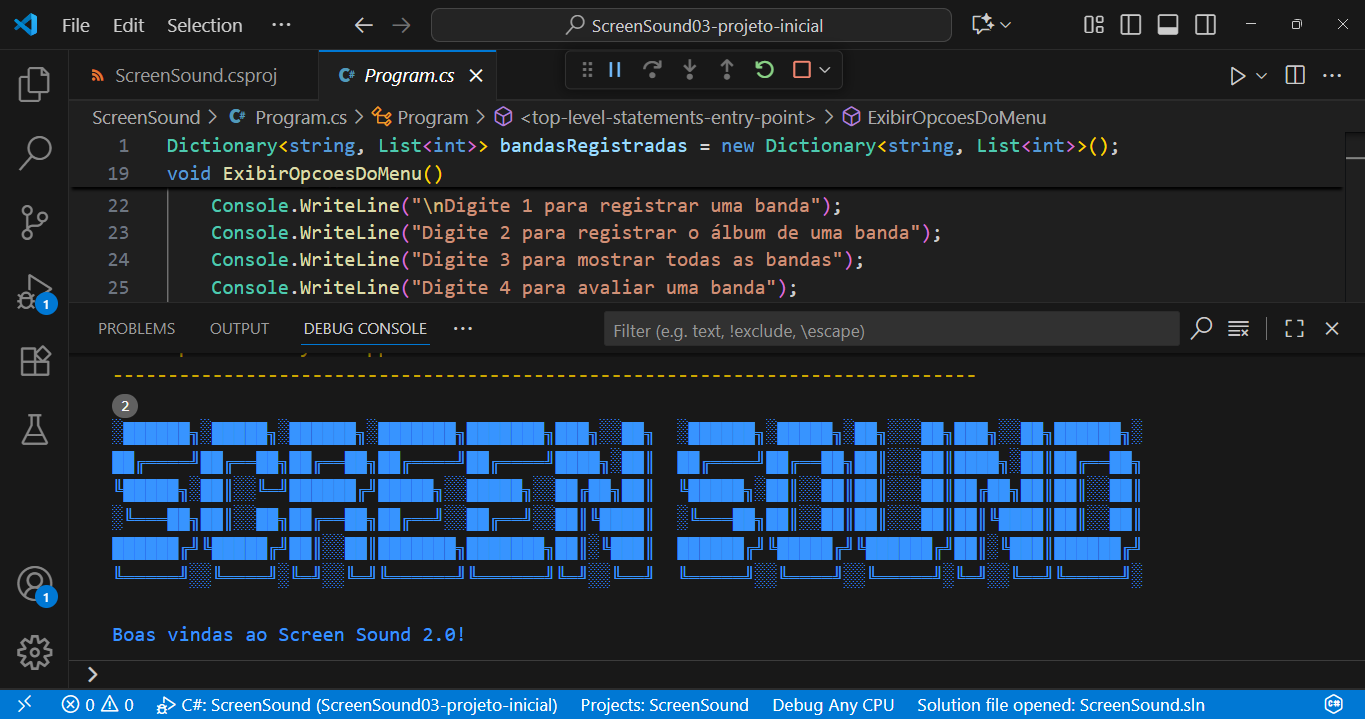Viewport: 1365px width, 719px height.
Task: Open the Selection menu
Action: click(204, 25)
